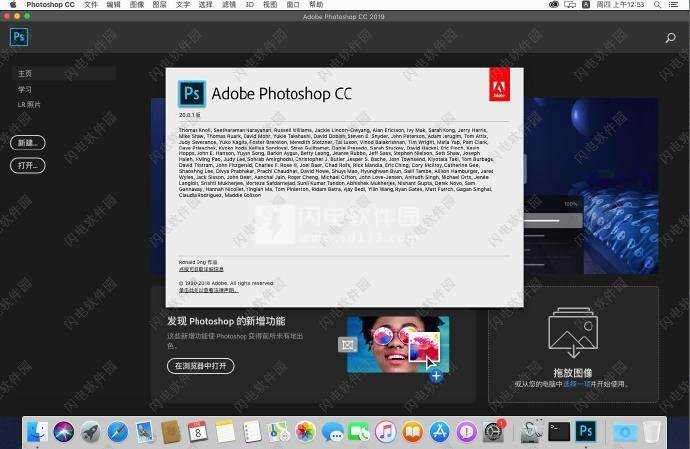This screenshot has height=449, width=690.
Task: Open the 选择 menu
Action: (x=206, y=4)
